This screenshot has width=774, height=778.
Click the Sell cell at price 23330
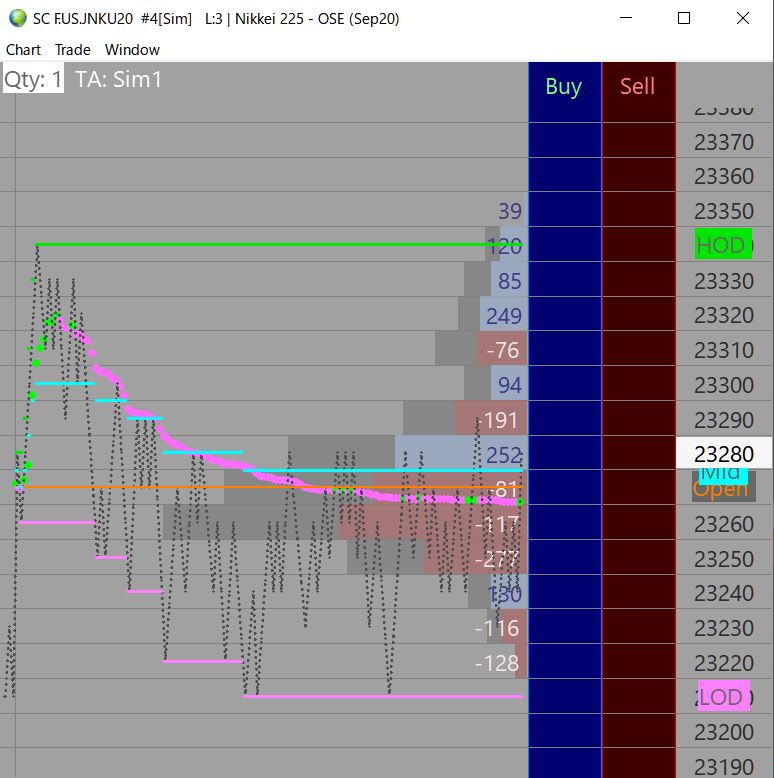click(x=639, y=279)
